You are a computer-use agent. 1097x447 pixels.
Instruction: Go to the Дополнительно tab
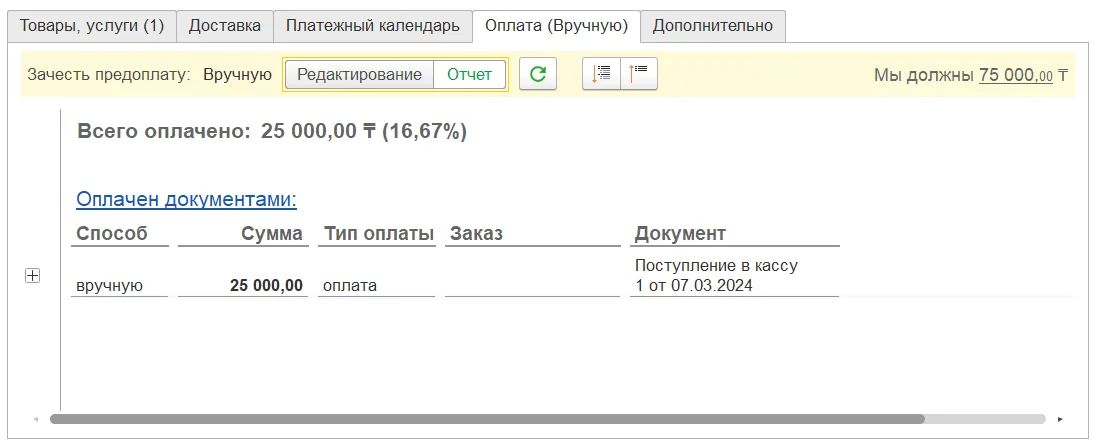[x=713, y=27]
